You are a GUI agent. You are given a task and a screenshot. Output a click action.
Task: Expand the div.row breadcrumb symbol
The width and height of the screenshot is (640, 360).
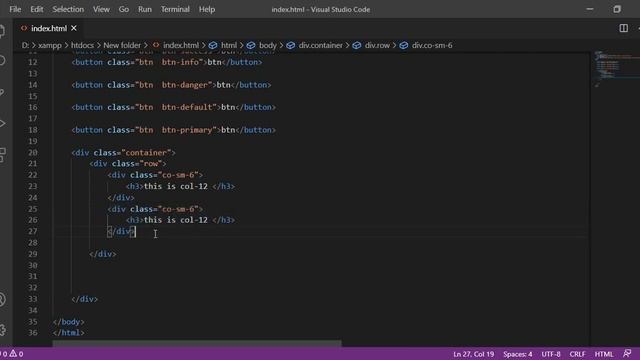pyautogui.click(x=371, y=45)
